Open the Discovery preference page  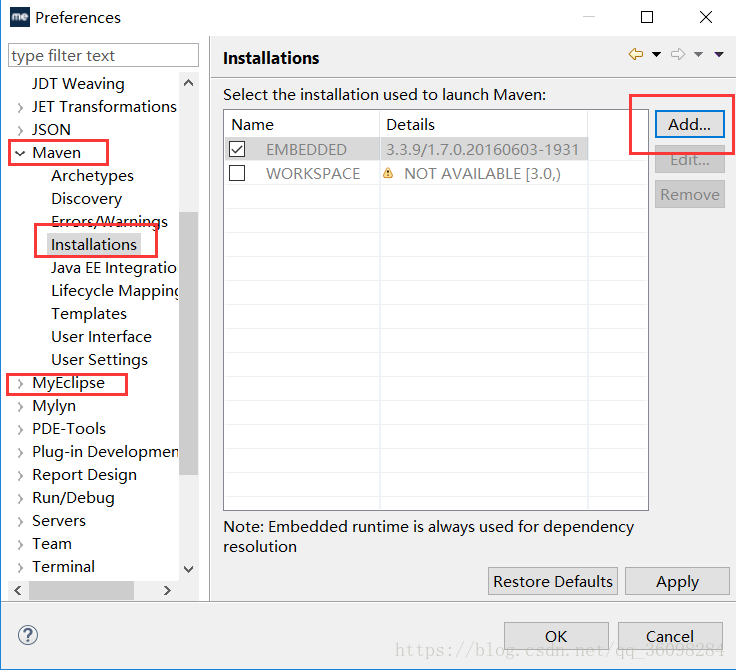click(x=86, y=199)
